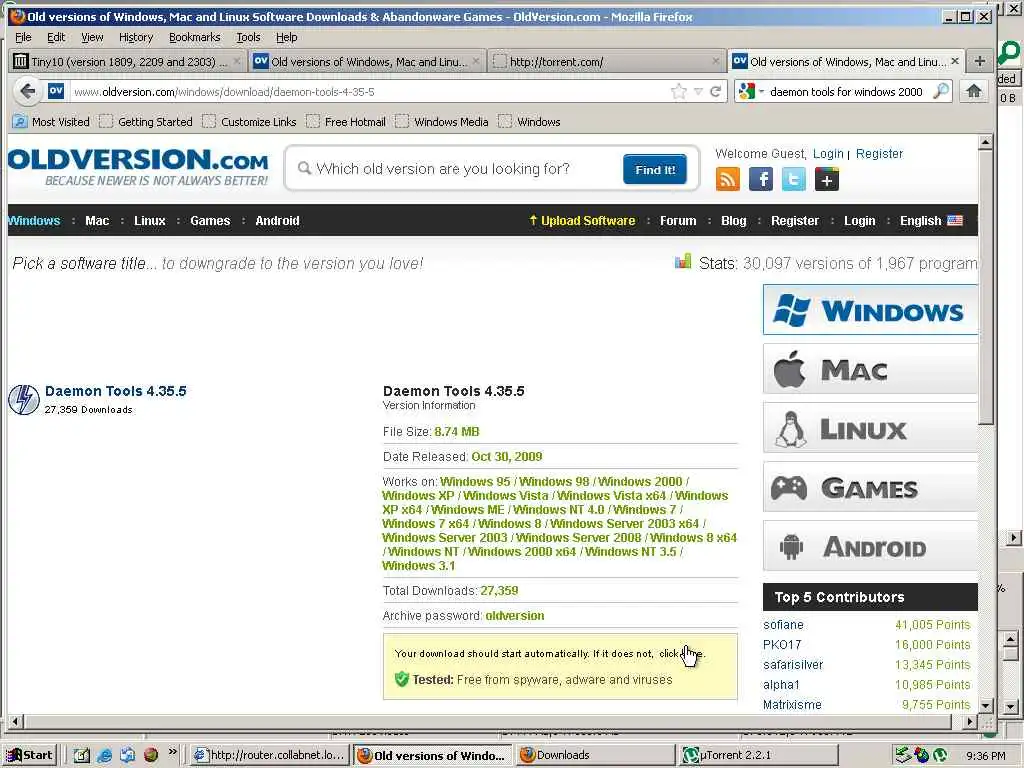Click contributor safarisilver
Screen dimensions: 1024x768
pos(793,665)
